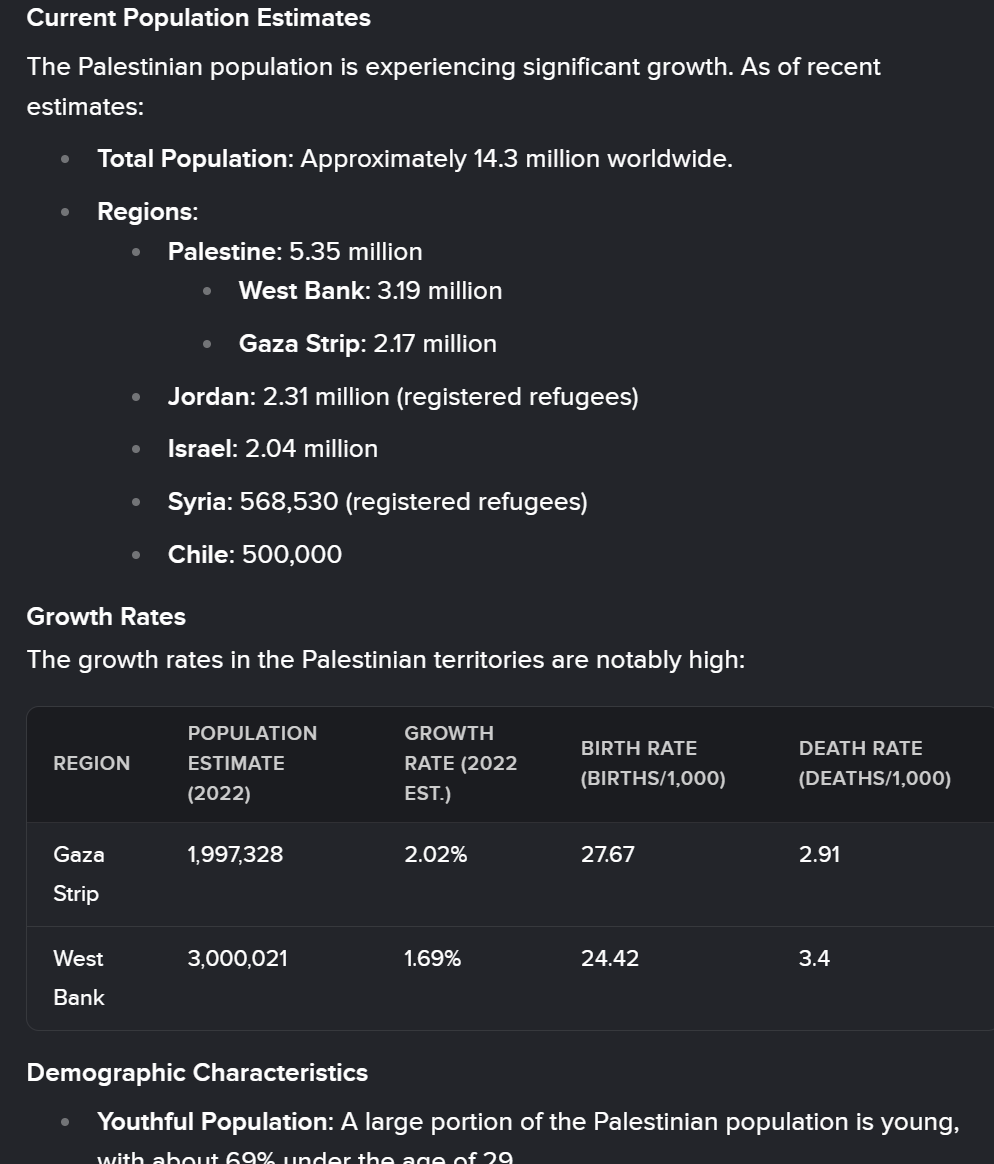
Task: Click the Growth Rate column header
Action: tap(460, 763)
